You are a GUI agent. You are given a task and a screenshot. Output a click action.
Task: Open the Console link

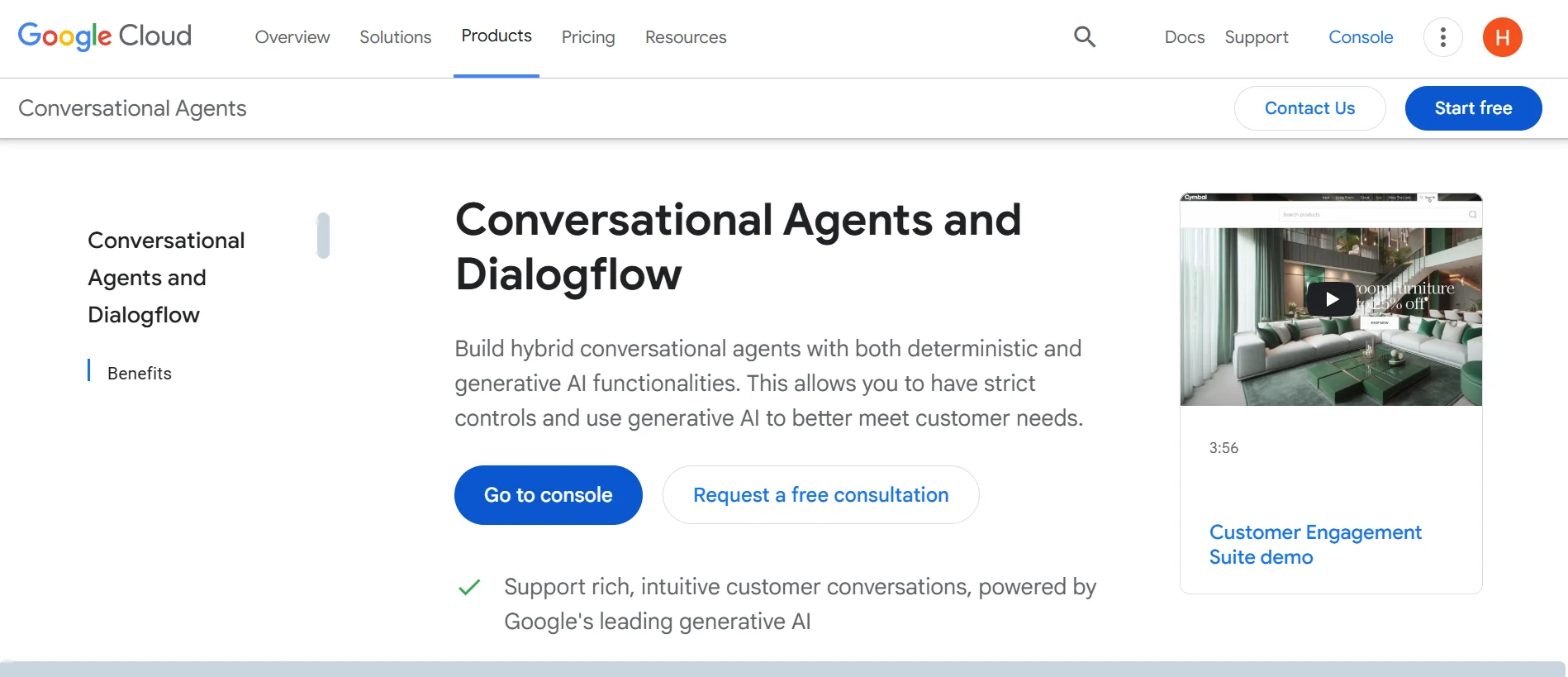(1361, 37)
